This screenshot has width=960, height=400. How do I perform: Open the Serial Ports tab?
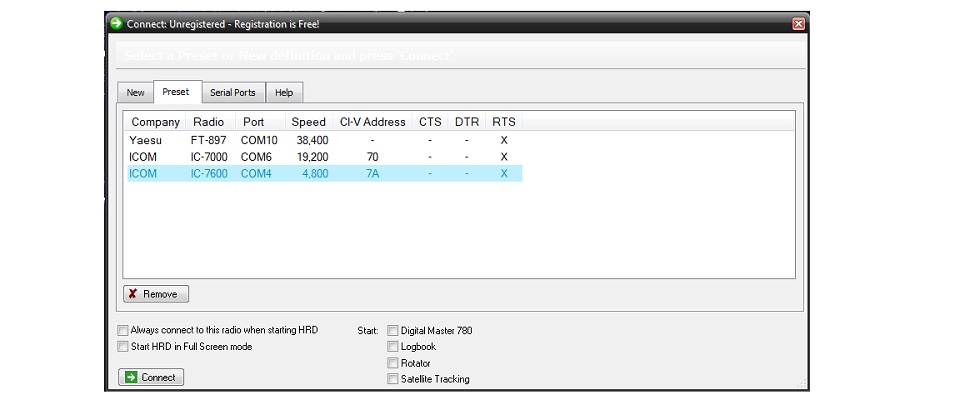coord(233,92)
